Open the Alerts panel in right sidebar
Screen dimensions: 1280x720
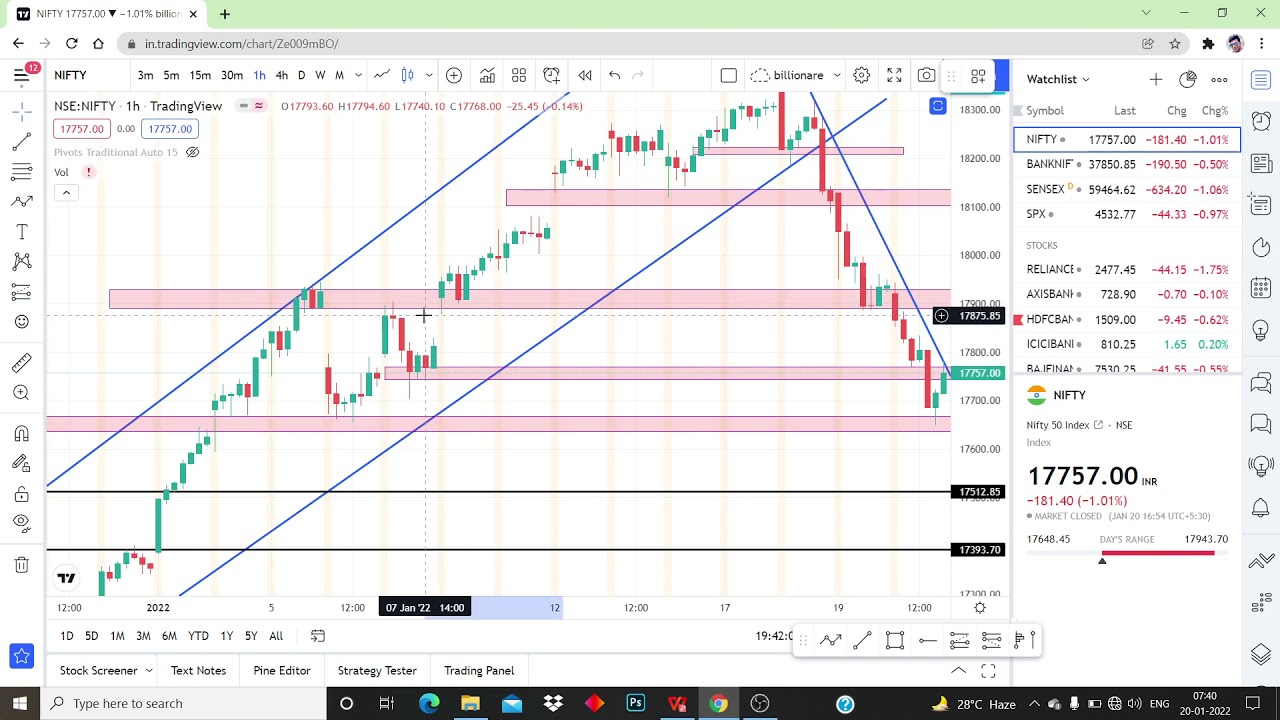point(1261,119)
